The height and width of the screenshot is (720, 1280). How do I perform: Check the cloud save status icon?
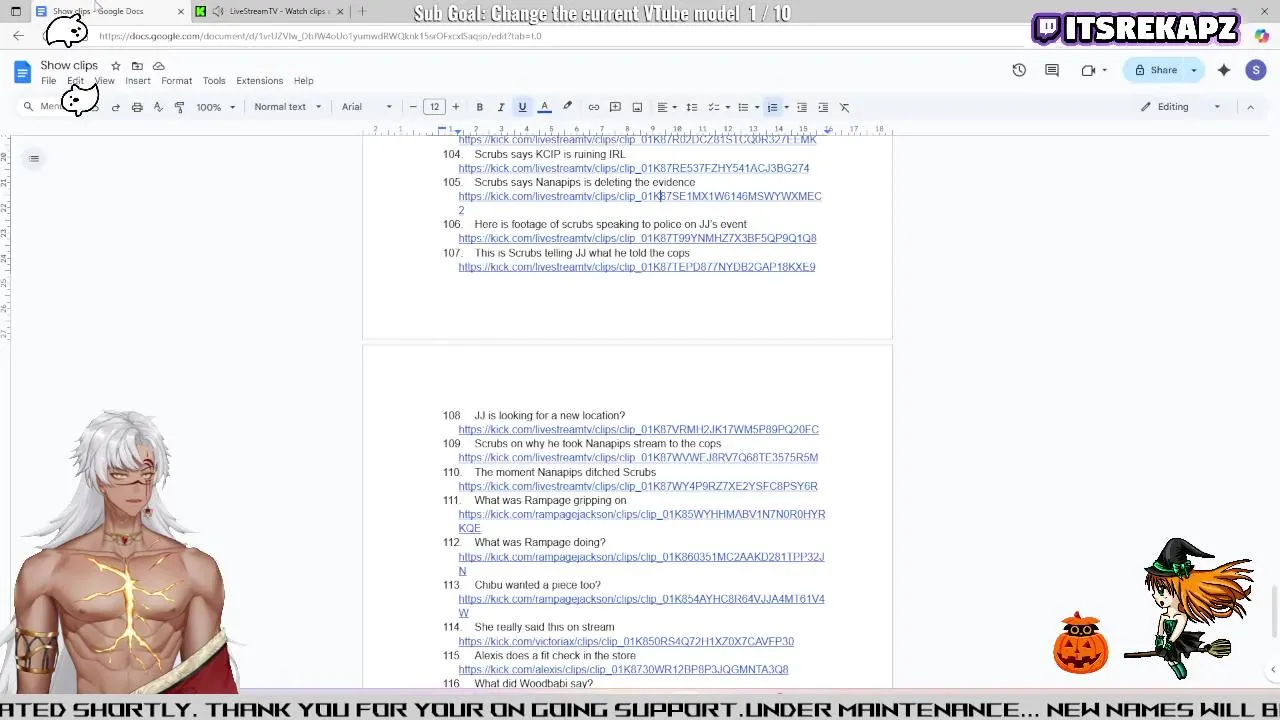point(158,66)
